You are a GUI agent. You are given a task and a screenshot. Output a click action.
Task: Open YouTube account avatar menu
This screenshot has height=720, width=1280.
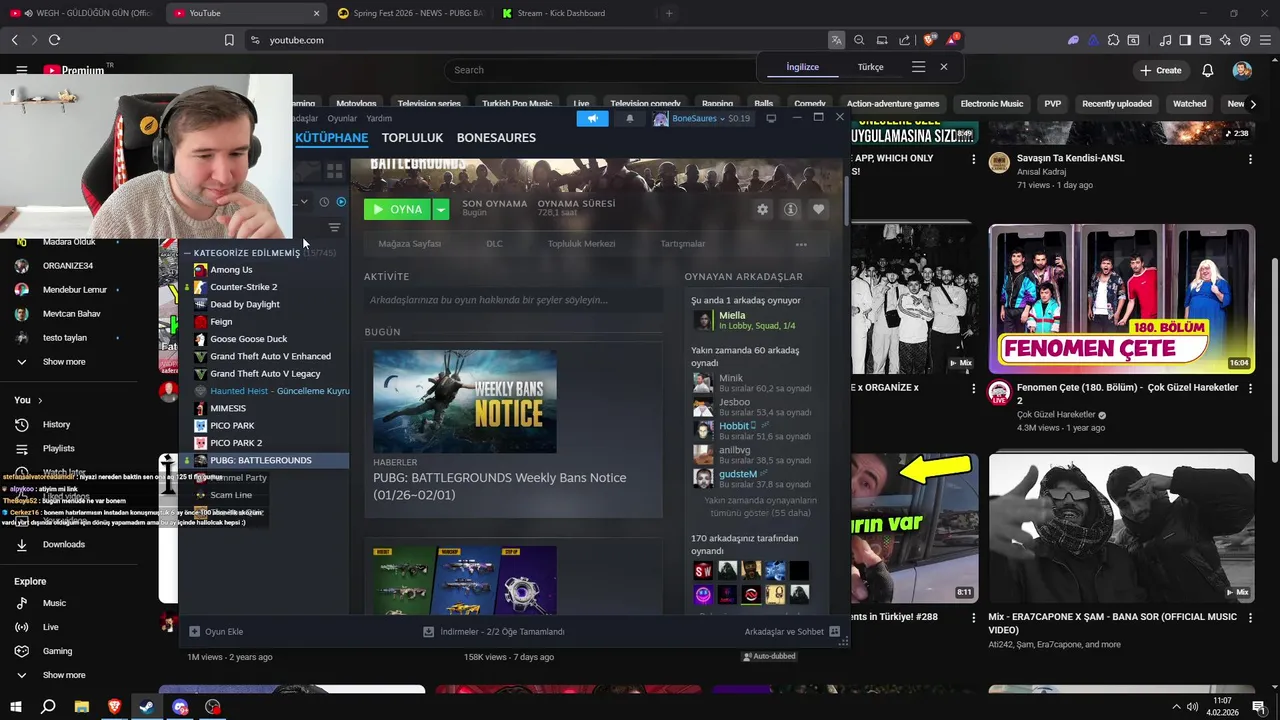1242,70
